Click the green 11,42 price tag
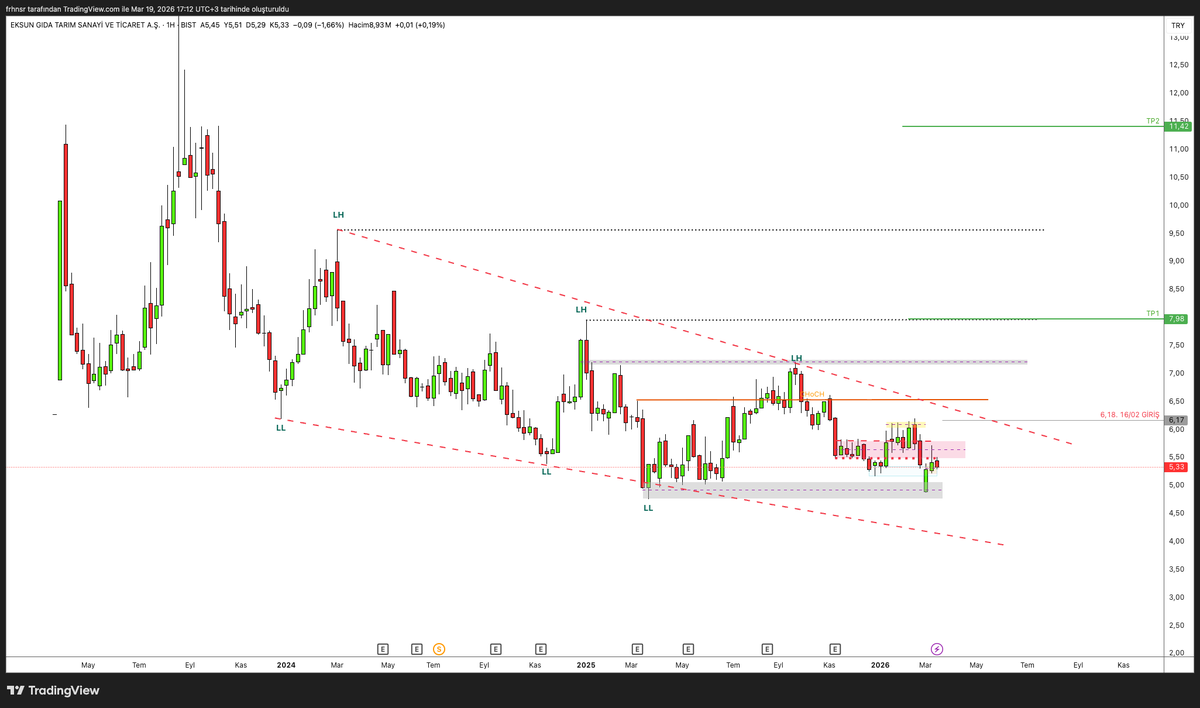This screenshot has height=708, width=1200. [x=1178, y=126]
